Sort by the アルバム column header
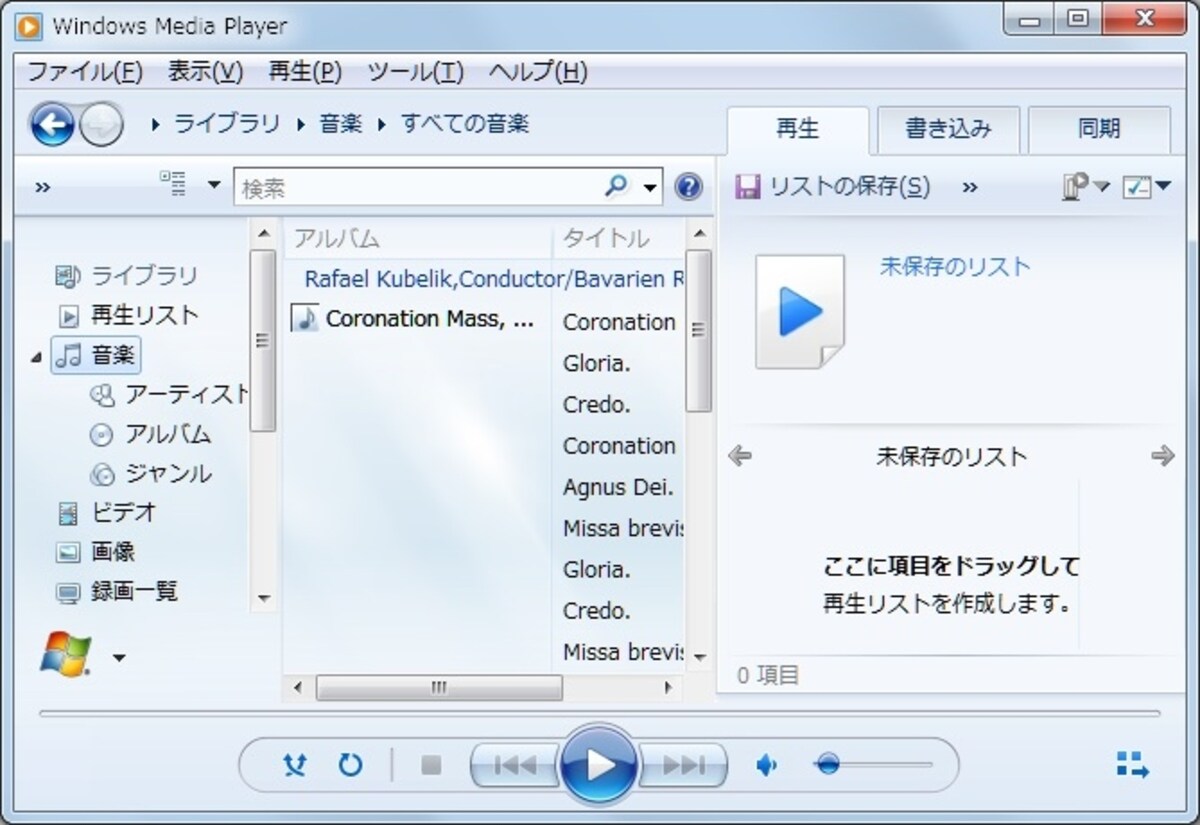Image resolution: width=1200 pixels, height=825 pixels. point(417,238)
